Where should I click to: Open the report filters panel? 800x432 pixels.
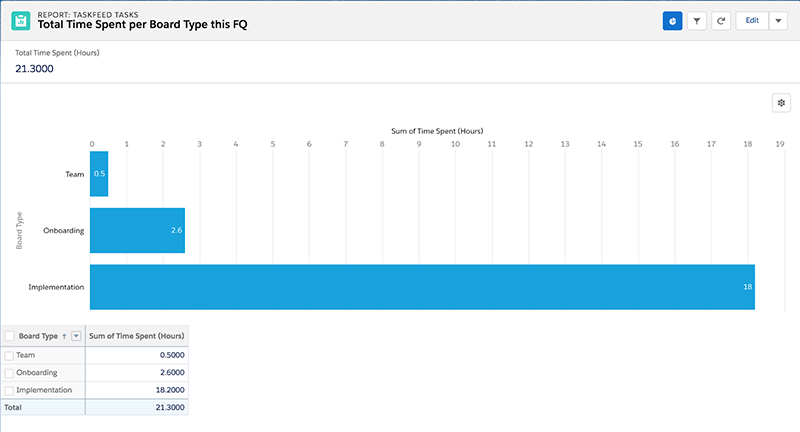[x=697, y=20]
